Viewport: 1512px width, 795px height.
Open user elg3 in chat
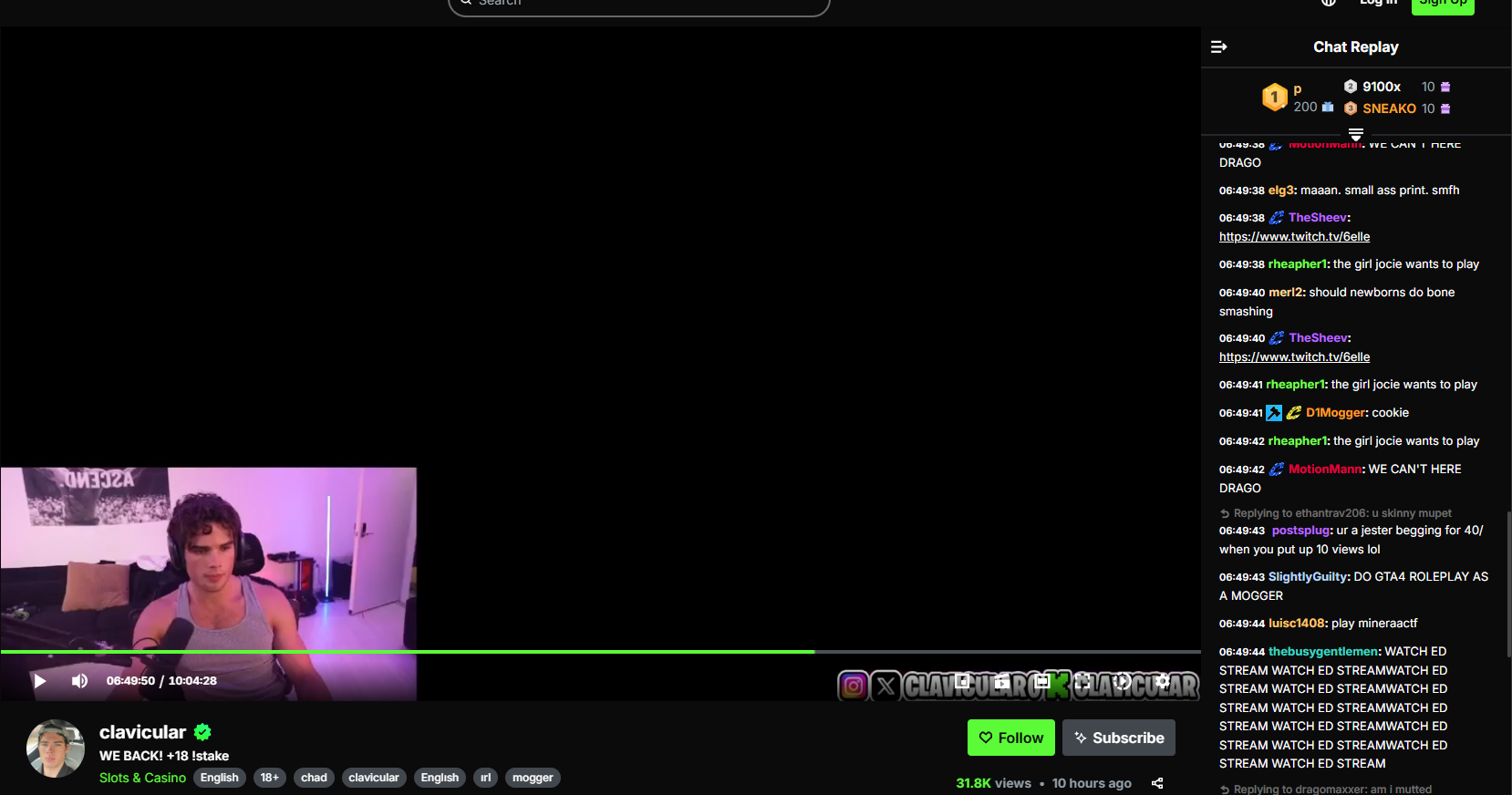[1280, 191]
